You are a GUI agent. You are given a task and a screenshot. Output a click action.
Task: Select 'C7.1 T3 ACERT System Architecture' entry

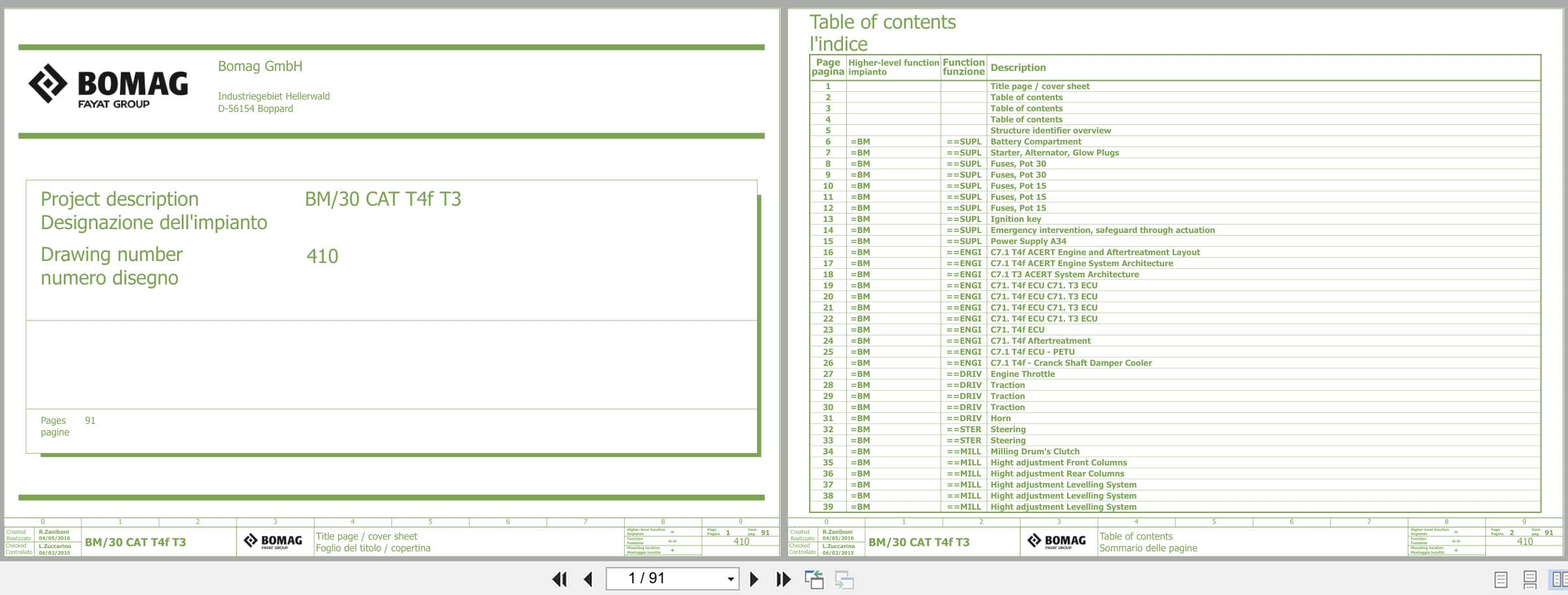(x=1064, y=274)
